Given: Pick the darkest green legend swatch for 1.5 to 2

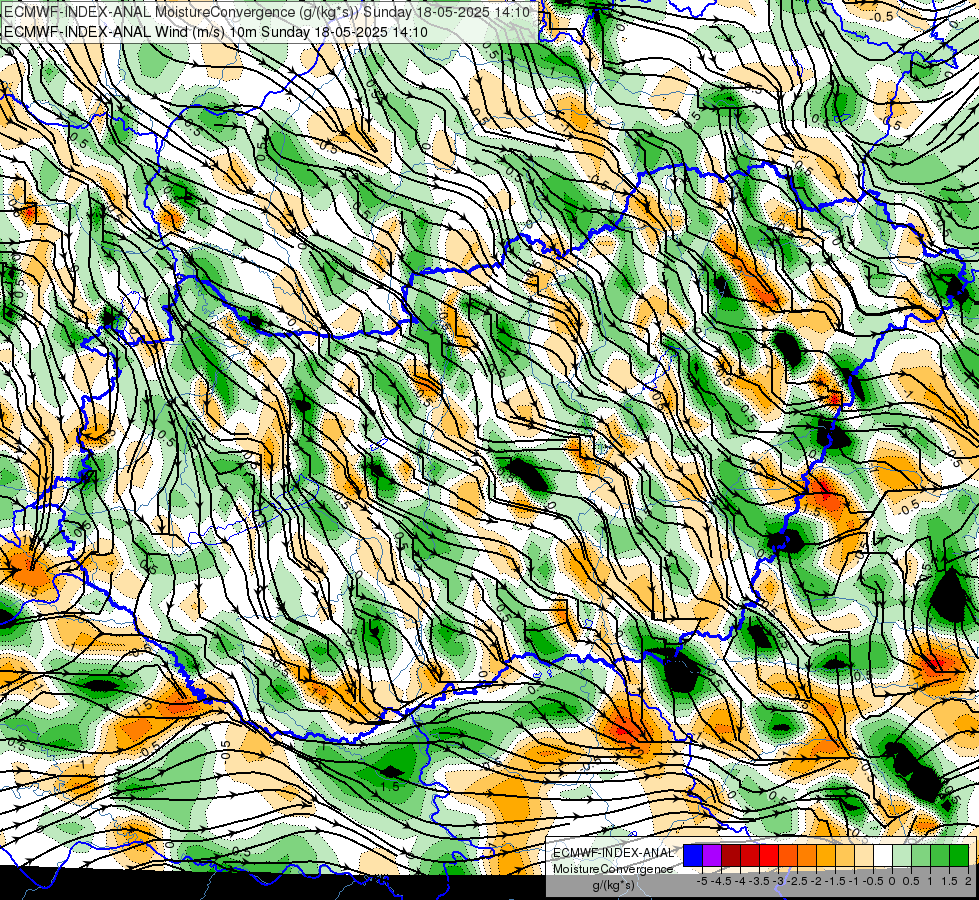Looking at the screenshot, I should [959, 855].
